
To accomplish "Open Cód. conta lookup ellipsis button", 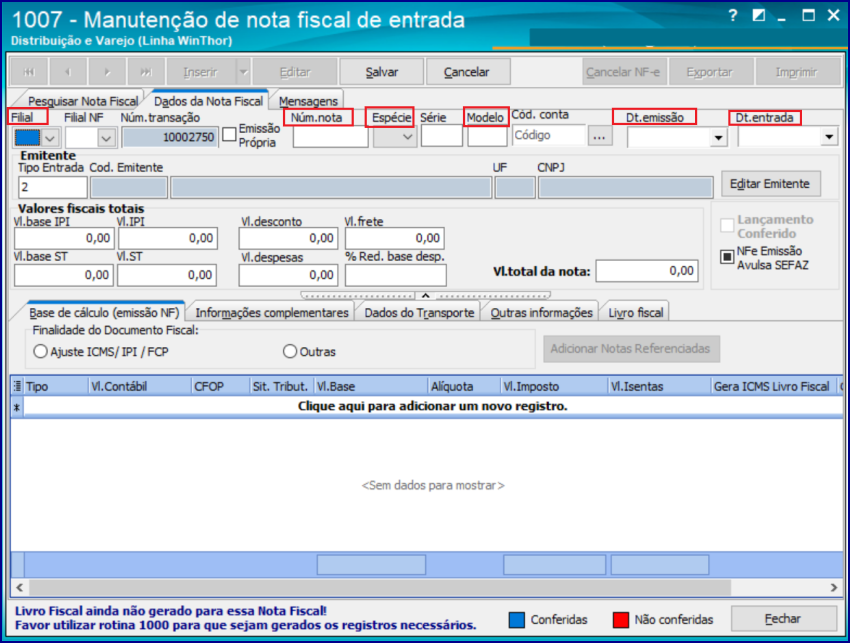I will (x=599, y=136).
